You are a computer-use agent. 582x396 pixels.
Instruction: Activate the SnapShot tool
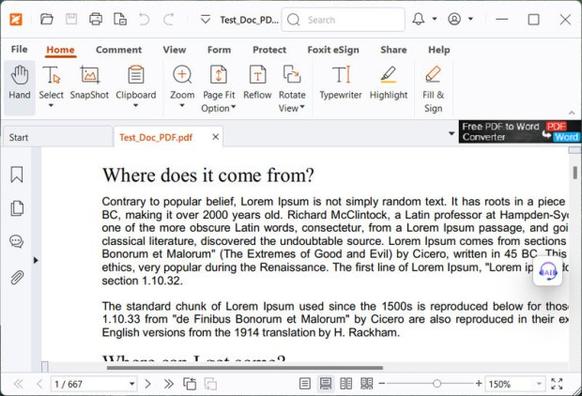[89, 83]
